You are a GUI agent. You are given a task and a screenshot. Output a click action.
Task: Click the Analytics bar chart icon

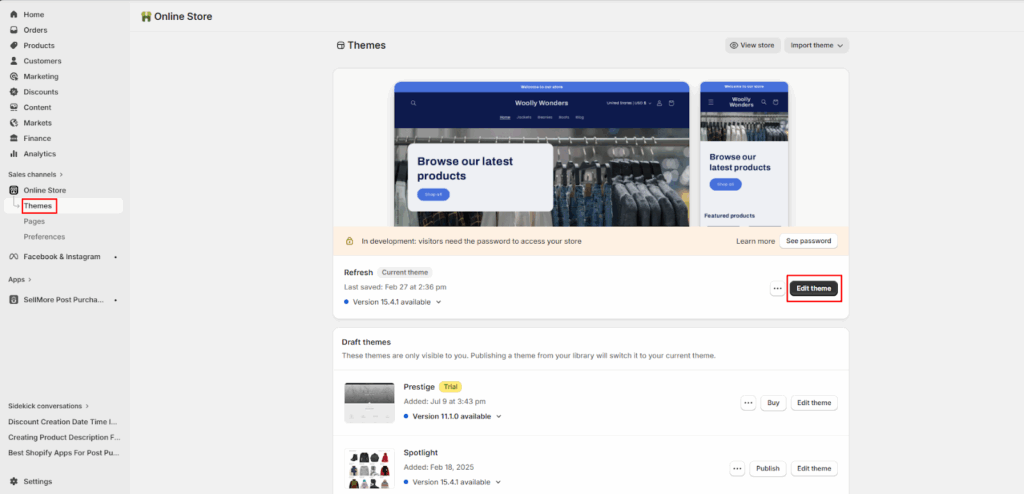[x=14, y=154]
